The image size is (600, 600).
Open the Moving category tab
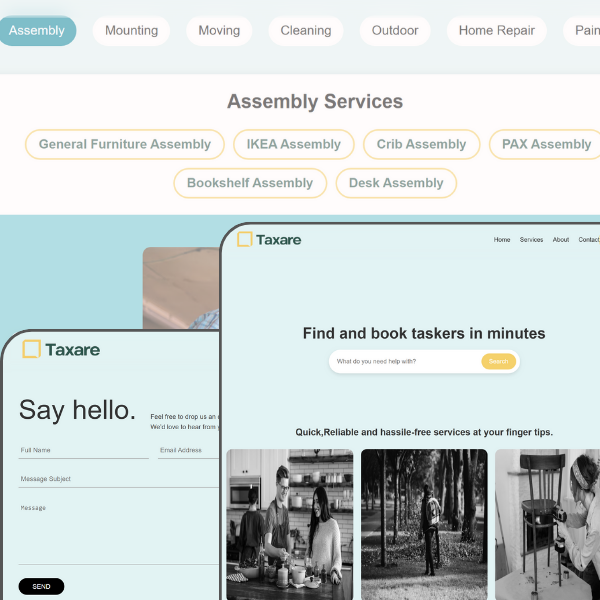click(219, 31)
